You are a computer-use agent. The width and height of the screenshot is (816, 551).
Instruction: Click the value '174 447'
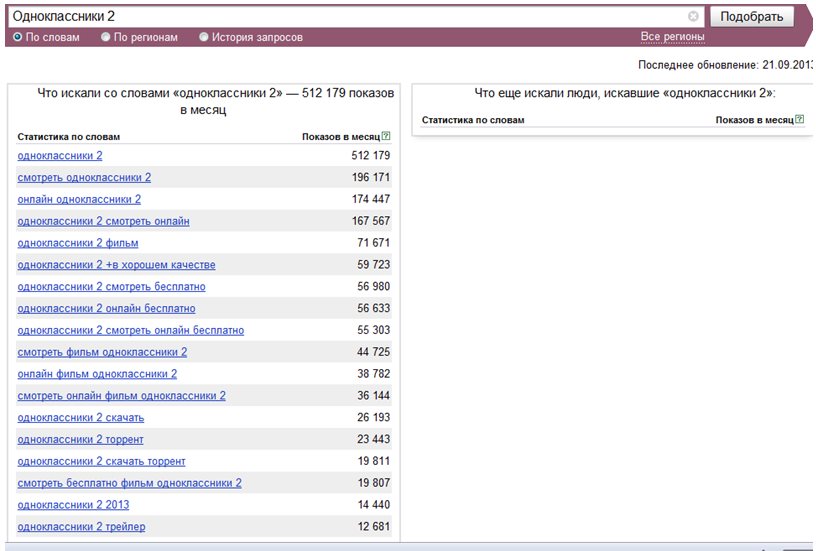(x=371, y=199)
